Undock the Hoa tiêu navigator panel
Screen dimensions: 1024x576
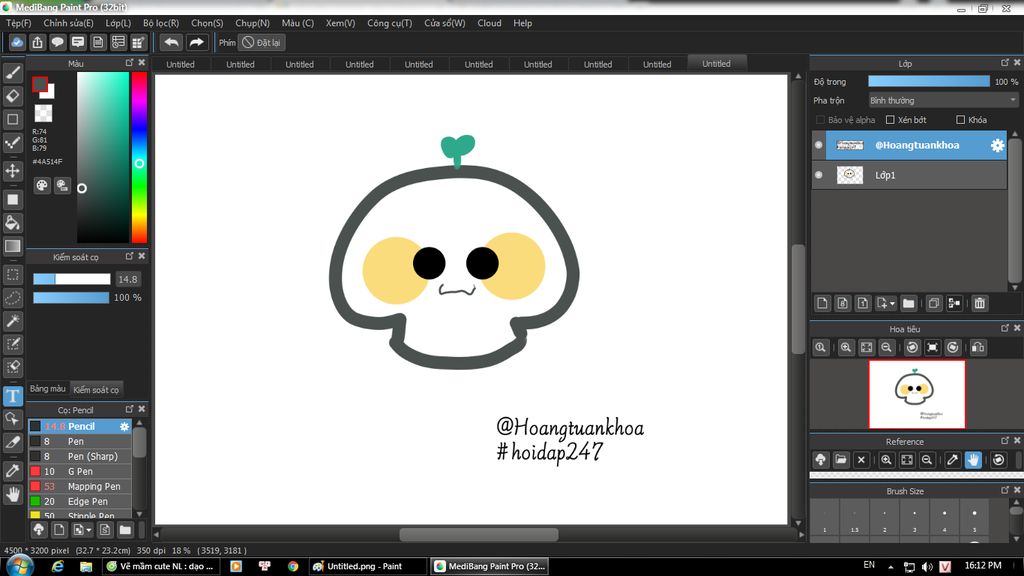pos(1004,328)
